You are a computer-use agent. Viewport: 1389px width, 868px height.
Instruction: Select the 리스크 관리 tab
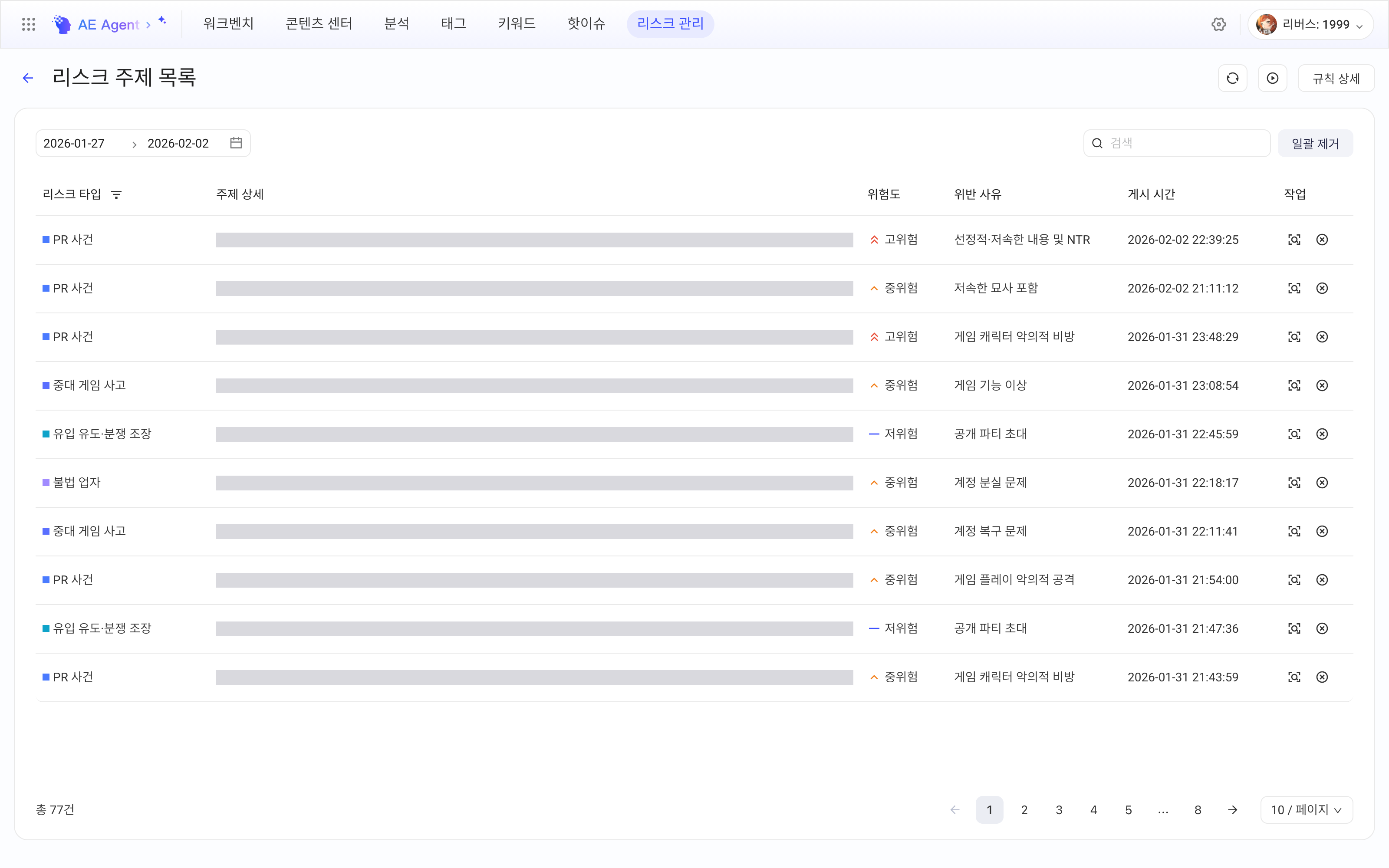670,23
